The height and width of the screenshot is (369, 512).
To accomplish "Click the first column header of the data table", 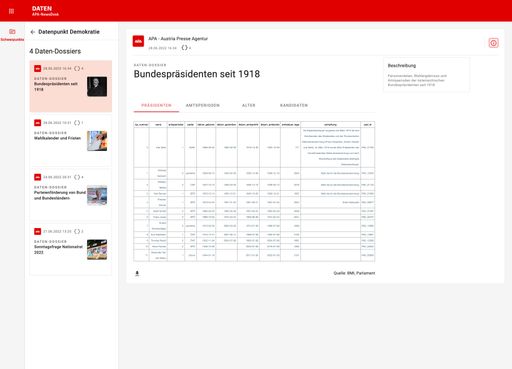I will 142,125.
